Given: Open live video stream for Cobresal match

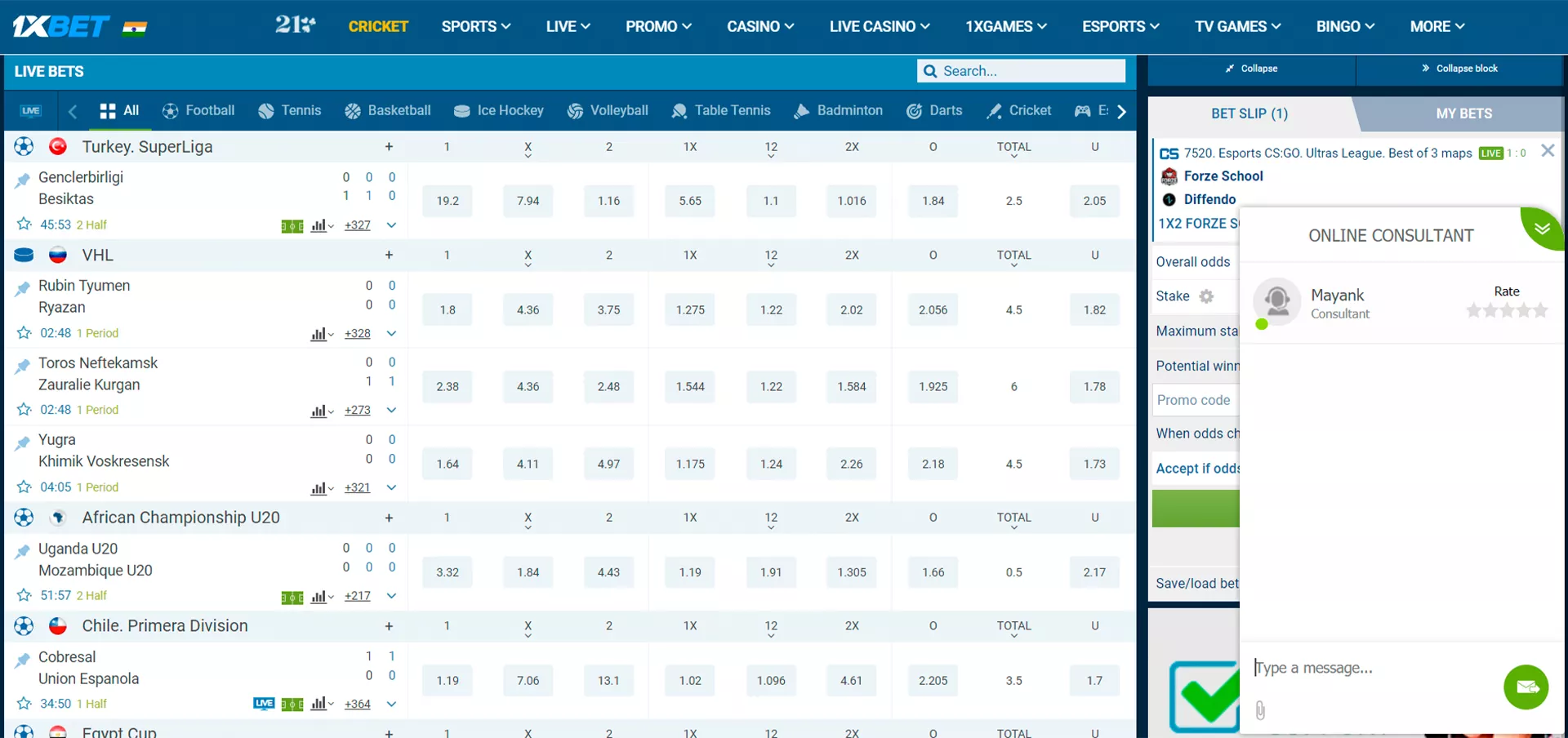Looking at the screenshot, I should pyautogui.click(x=264, y=704).
